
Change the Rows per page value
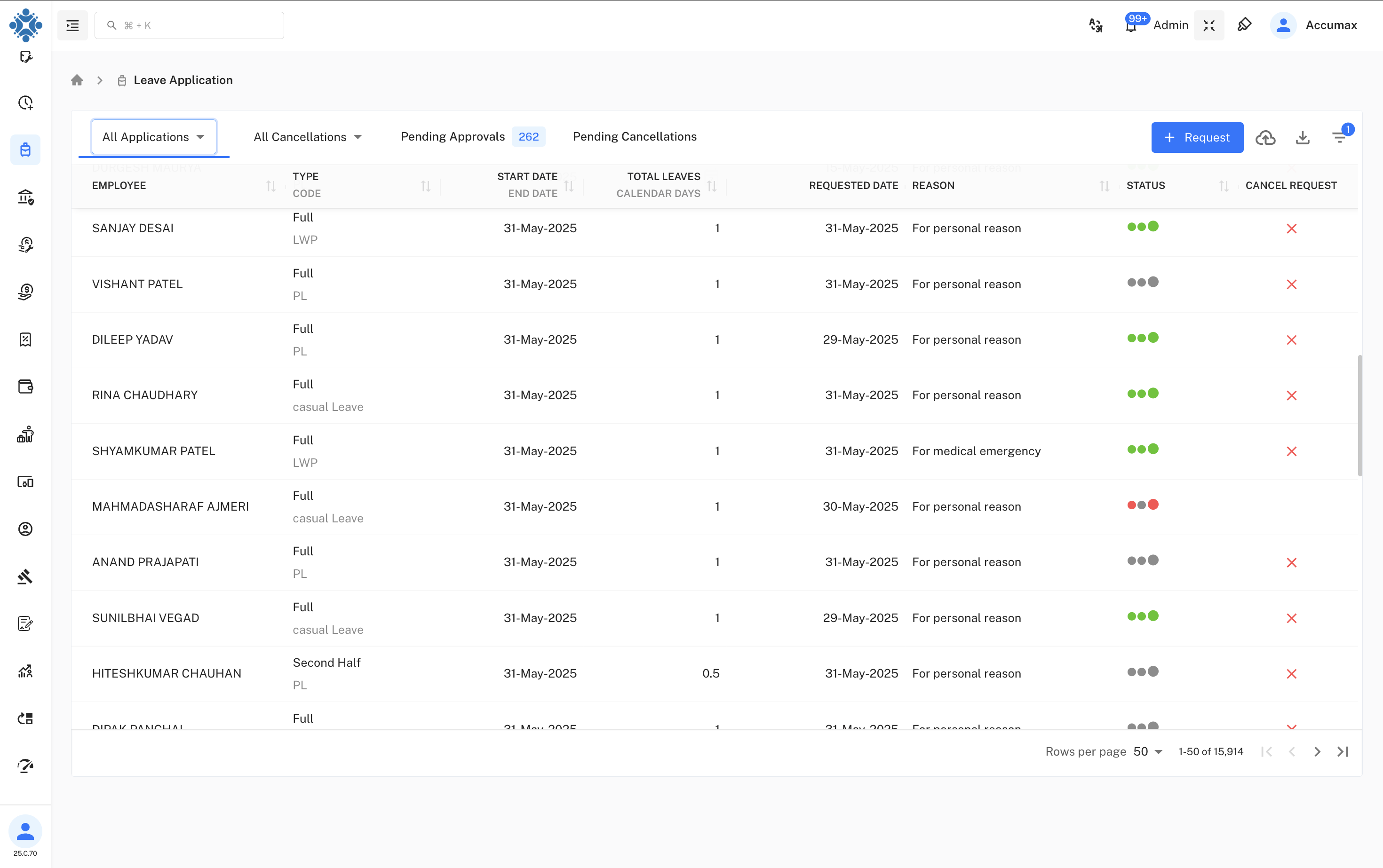[x=1148, y=751]
